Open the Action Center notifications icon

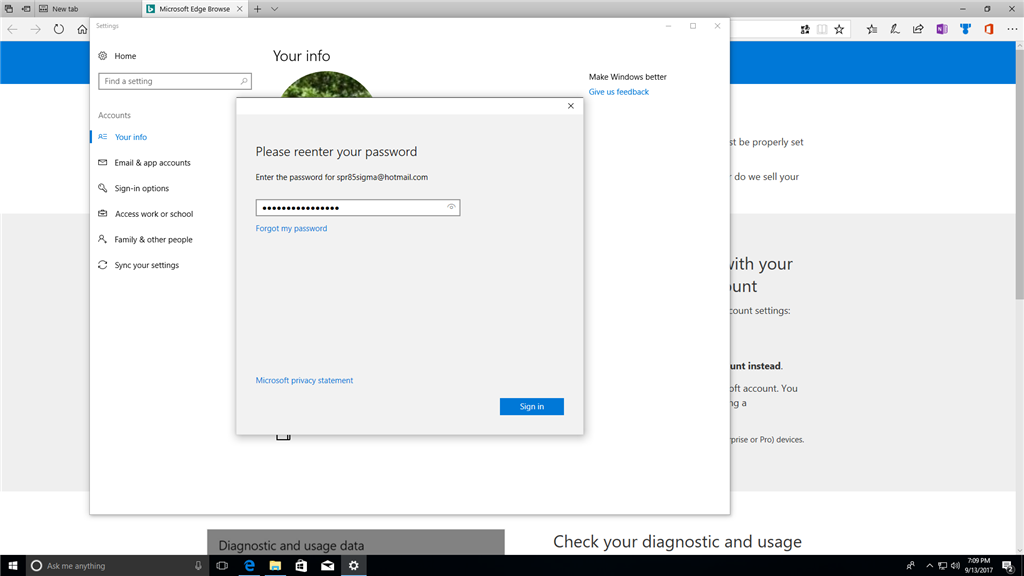pyautogui.click(x=1008, y=566)
